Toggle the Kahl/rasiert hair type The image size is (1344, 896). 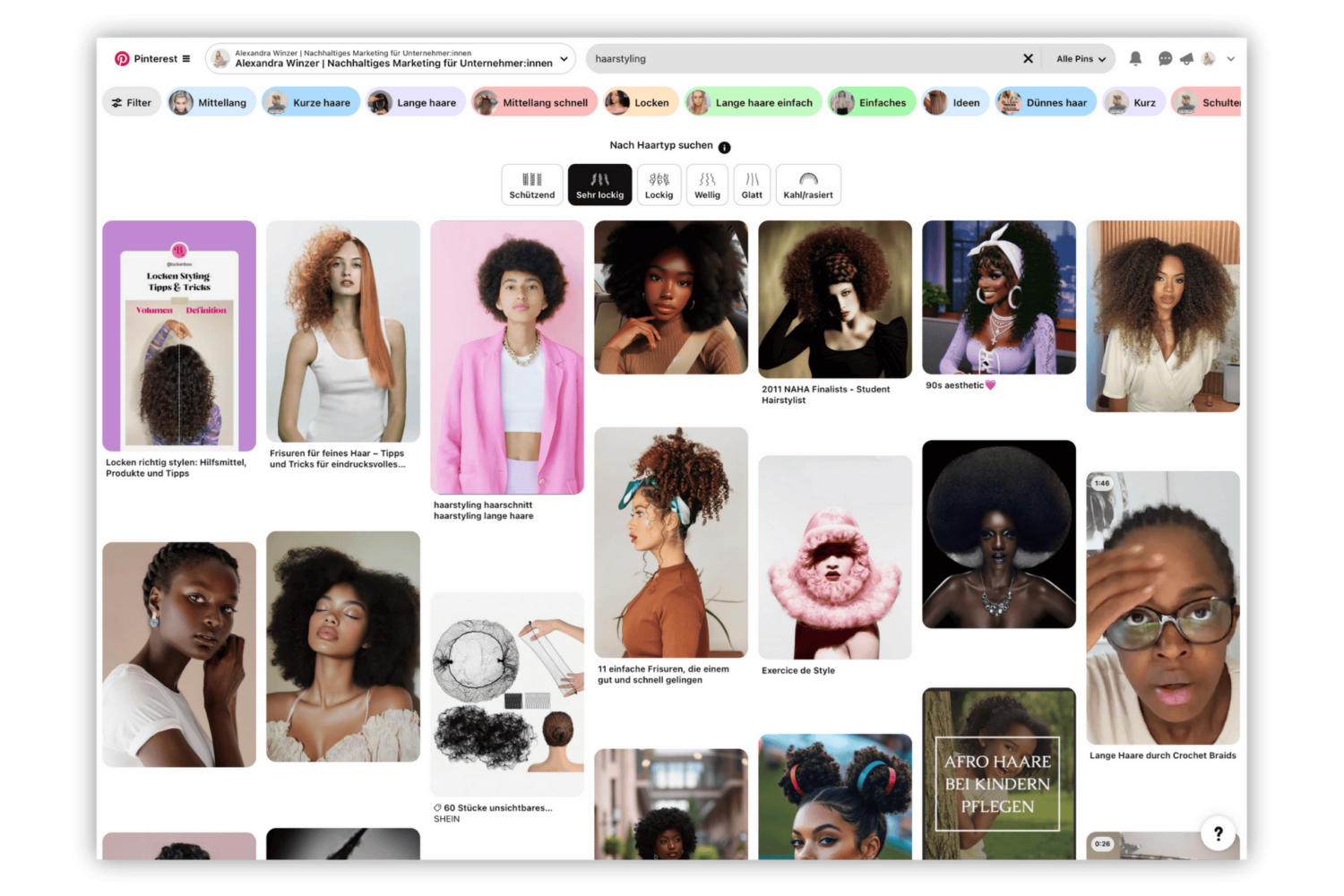[x=808, y=185]
